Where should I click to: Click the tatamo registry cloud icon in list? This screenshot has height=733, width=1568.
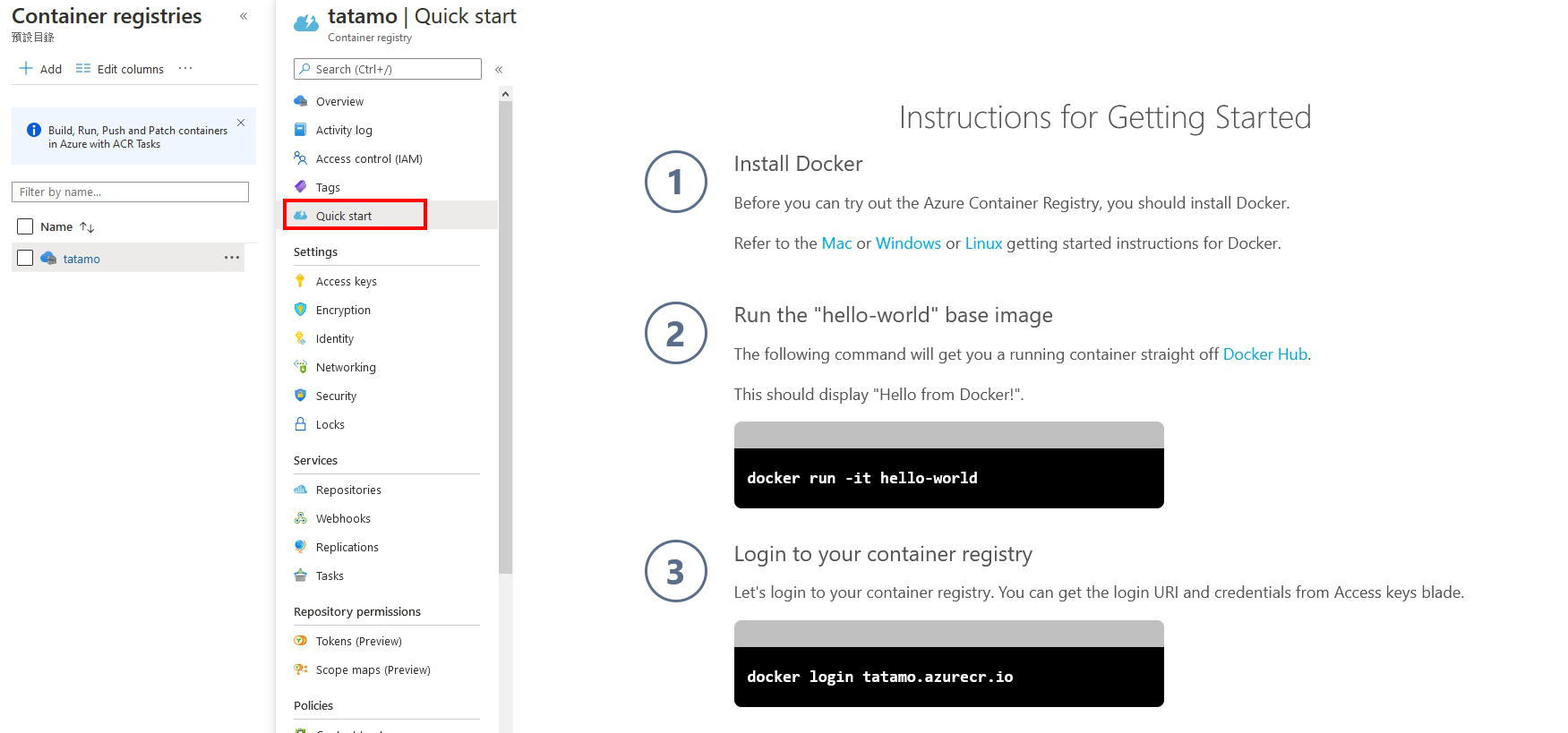pyautogui.click(x=48, y=258)
